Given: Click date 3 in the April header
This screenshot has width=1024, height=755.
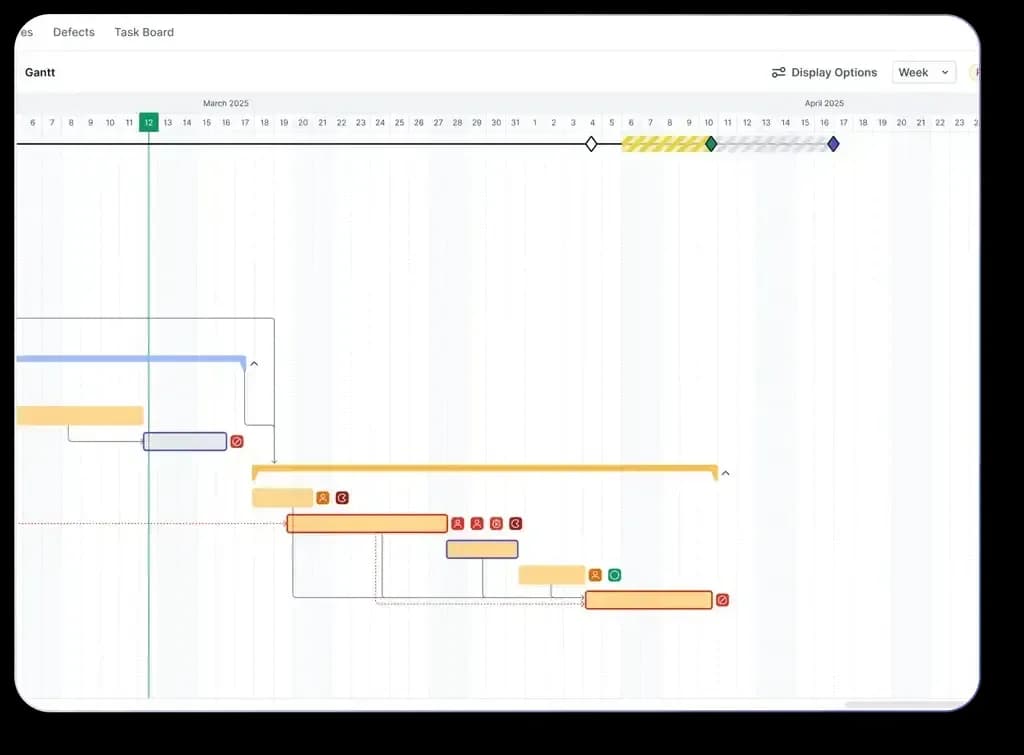Looking at the screenshot, I should click(x=573, y=122).
